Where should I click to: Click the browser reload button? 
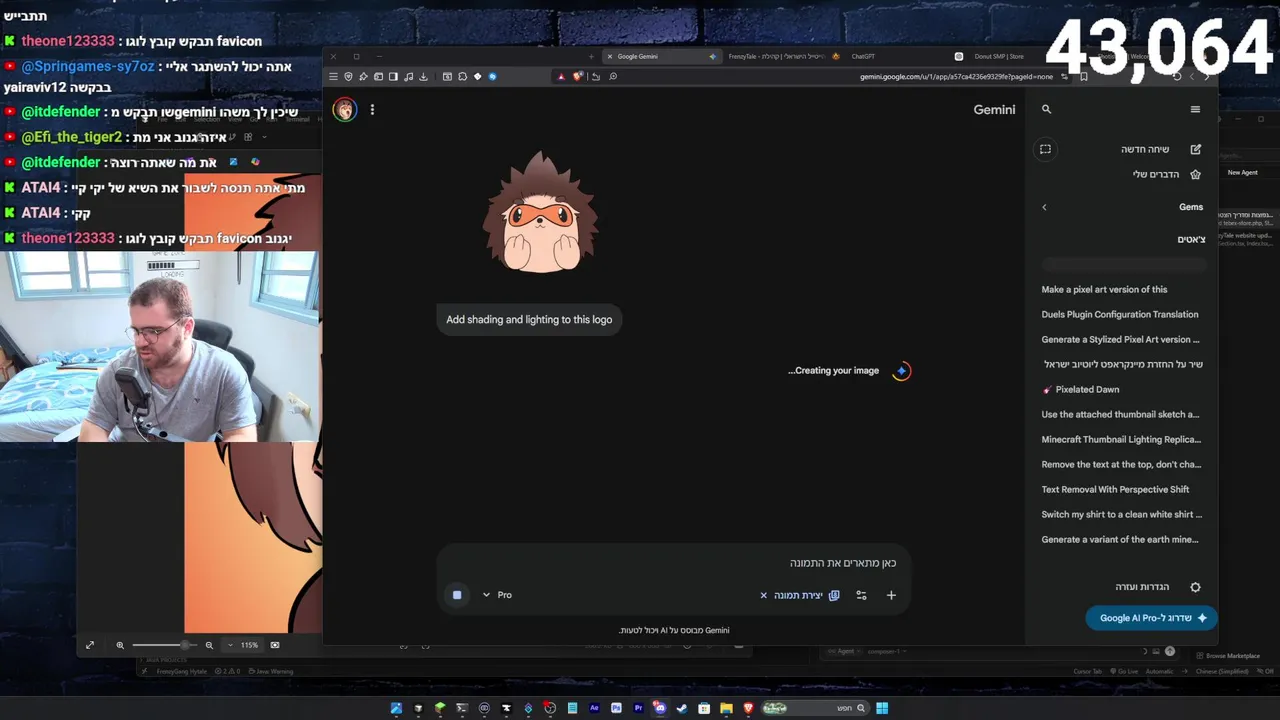pyautogui.click(x=1177, y=76)
